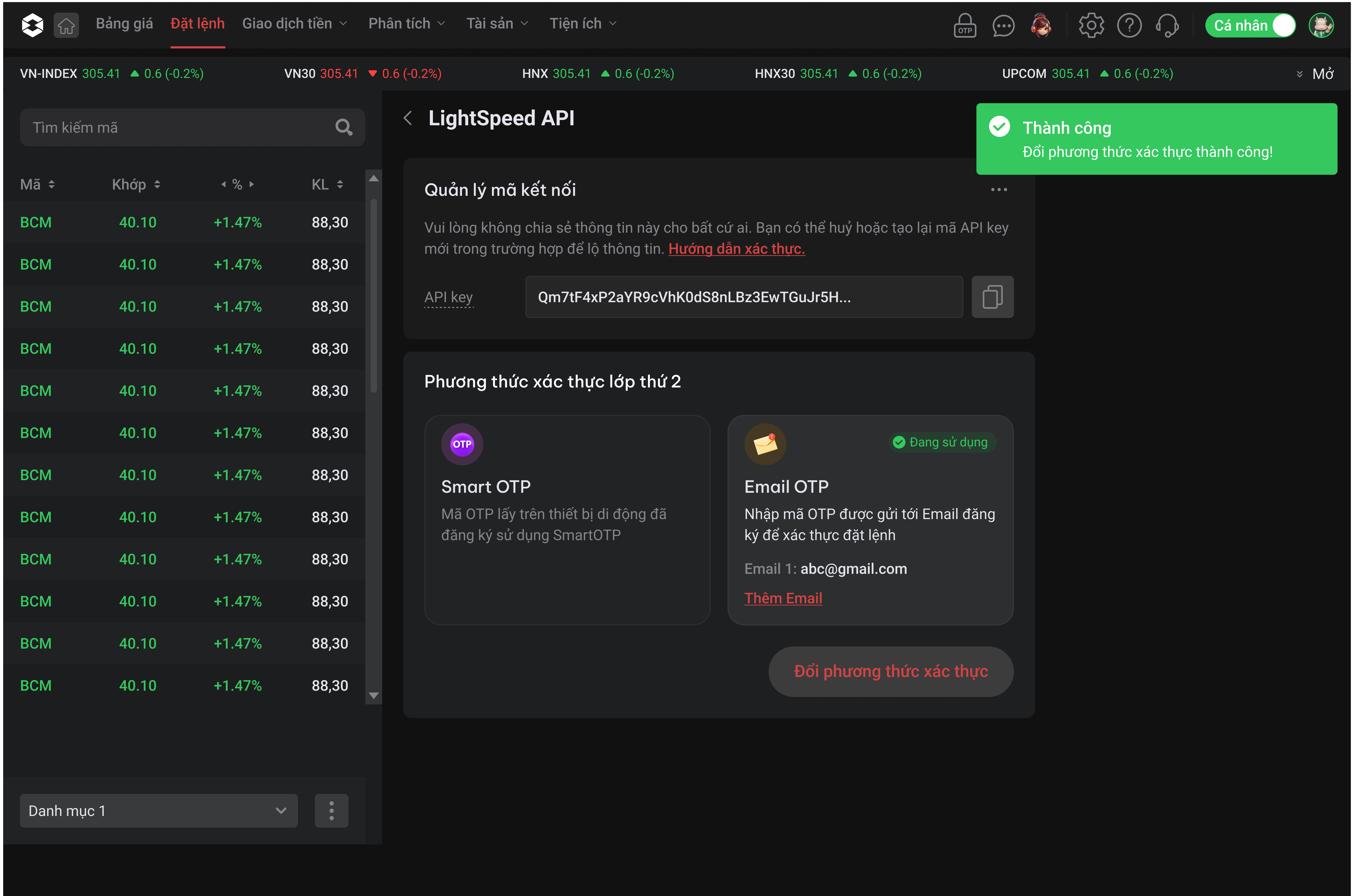Switch to the Bảng giá tab
Screen dimensions: 1354x896
click(x=124, y=23)
